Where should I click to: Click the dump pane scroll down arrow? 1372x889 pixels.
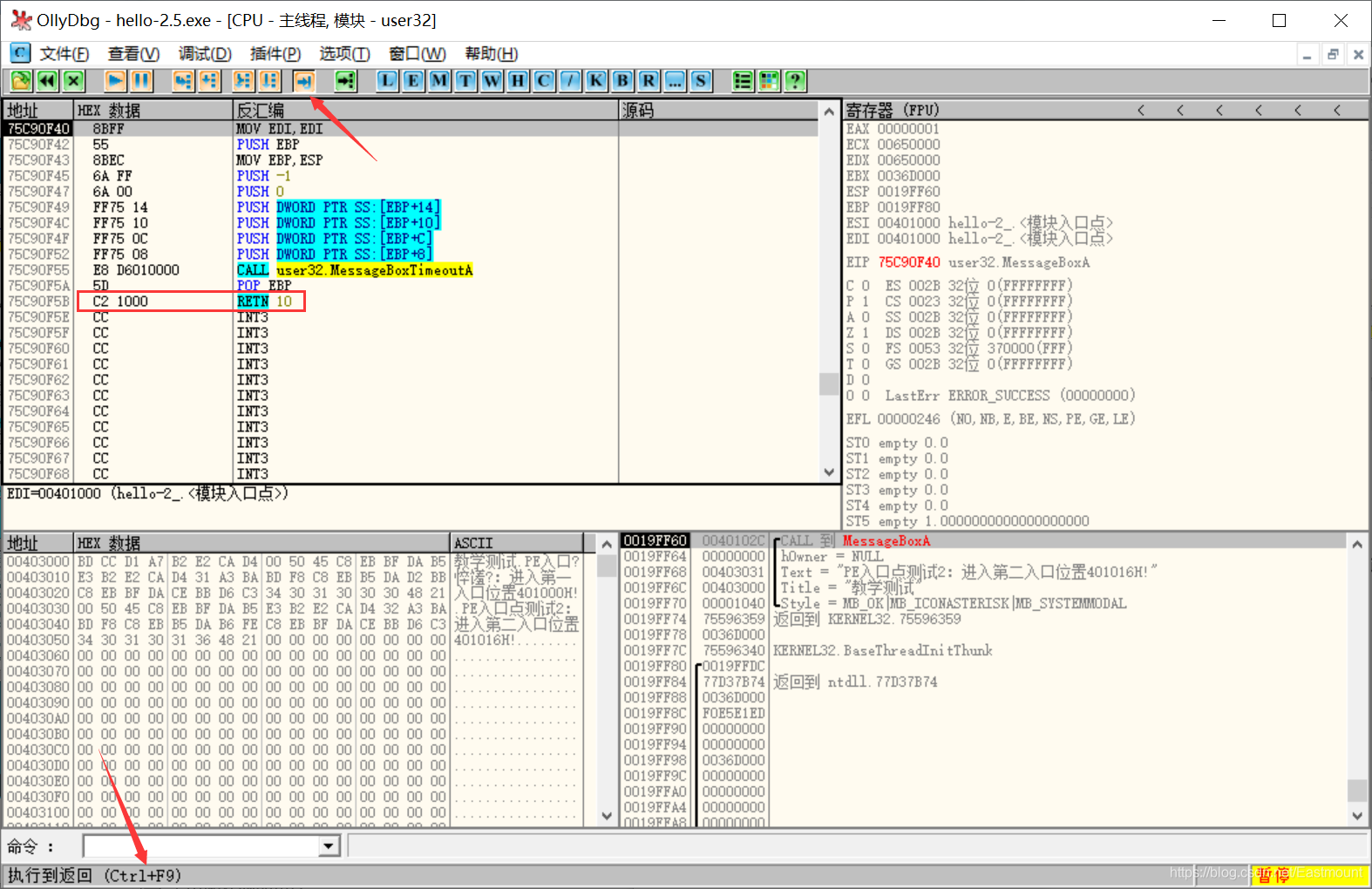coord(607,816)
